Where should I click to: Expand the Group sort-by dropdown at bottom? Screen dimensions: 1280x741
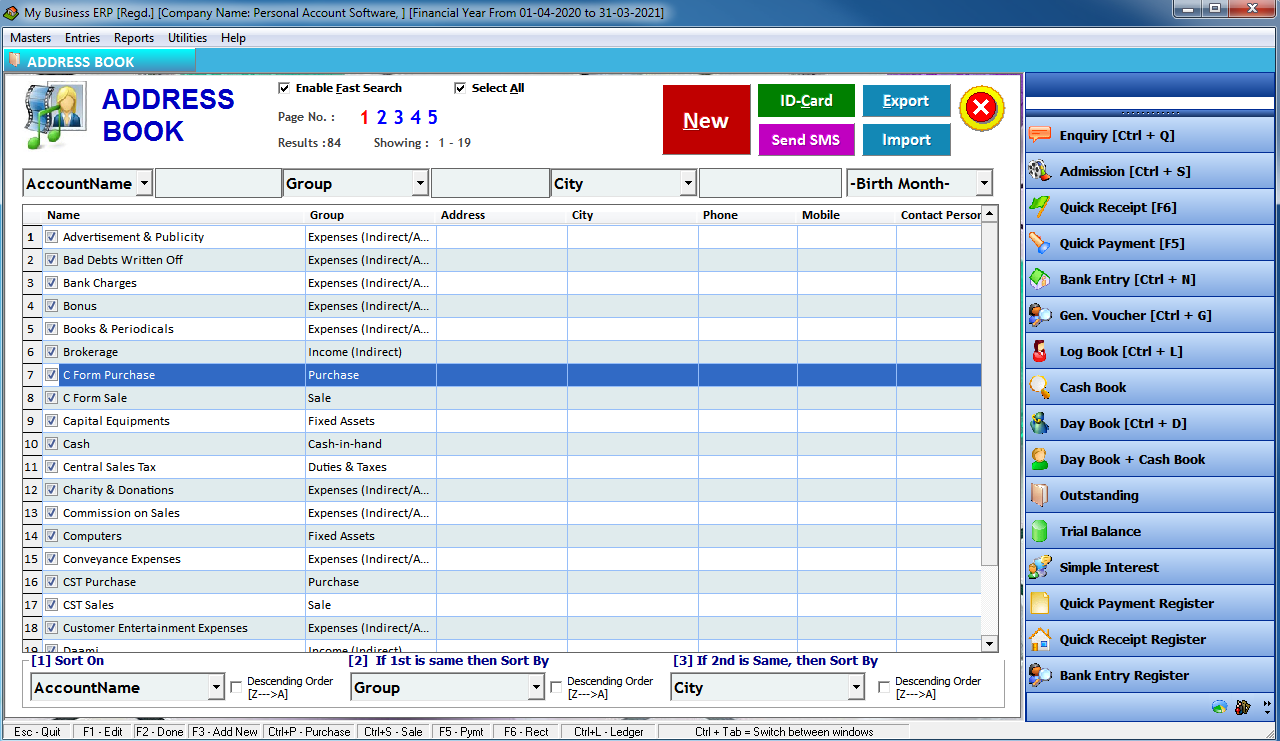pos(536,687)
